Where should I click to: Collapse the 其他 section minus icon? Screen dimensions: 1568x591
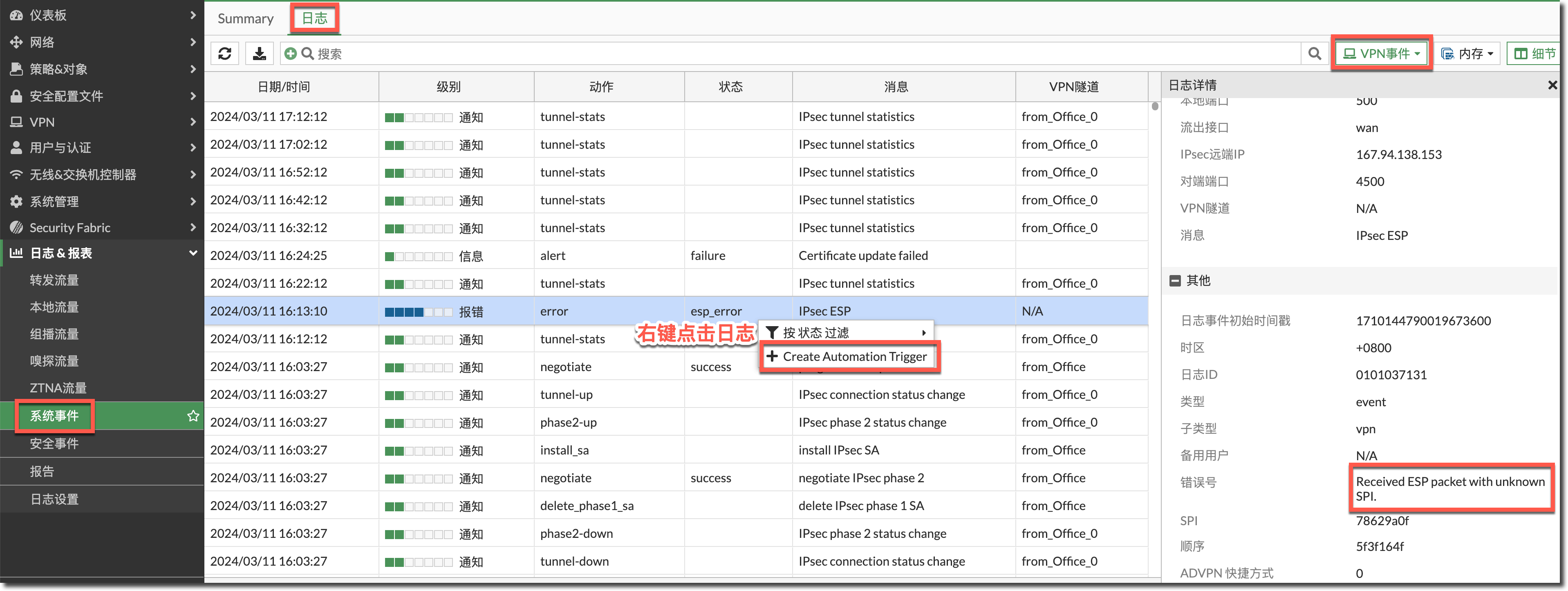[x=1175, y=281]
